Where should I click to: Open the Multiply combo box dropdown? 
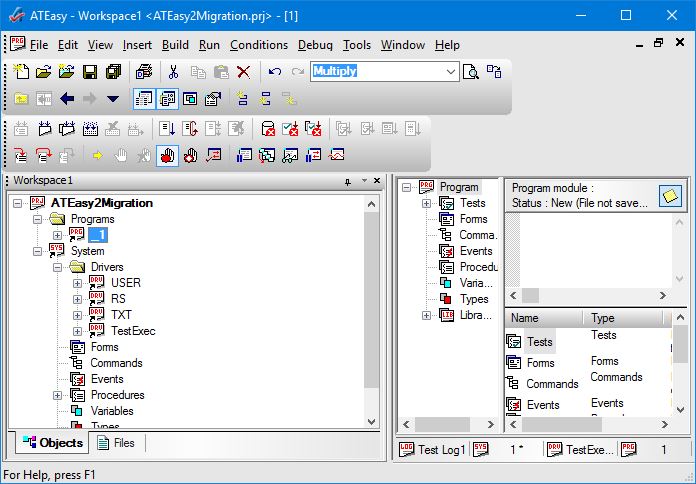click(451, 71)
